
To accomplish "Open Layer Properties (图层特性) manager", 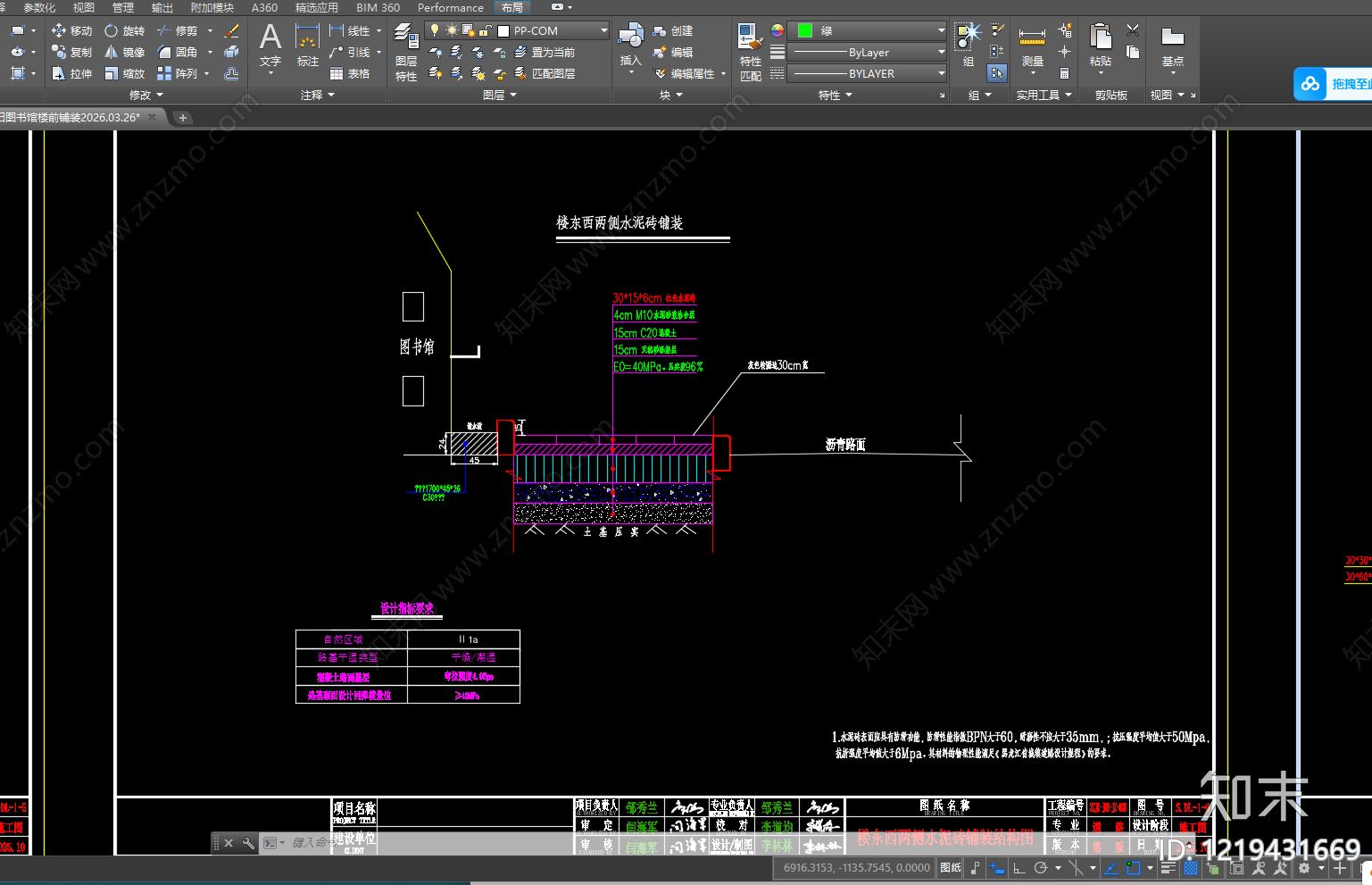I will tap(406, 53).
